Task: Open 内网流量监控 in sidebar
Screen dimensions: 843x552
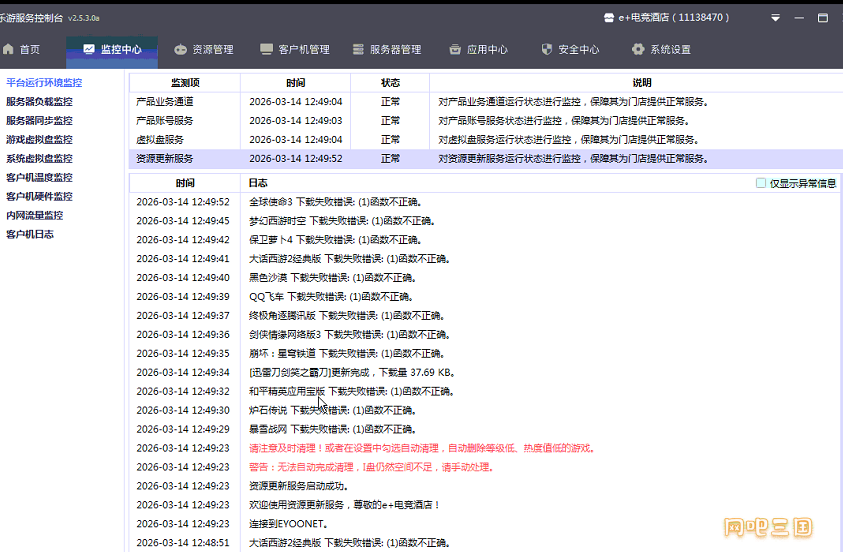Action: [x=34, y=216]
